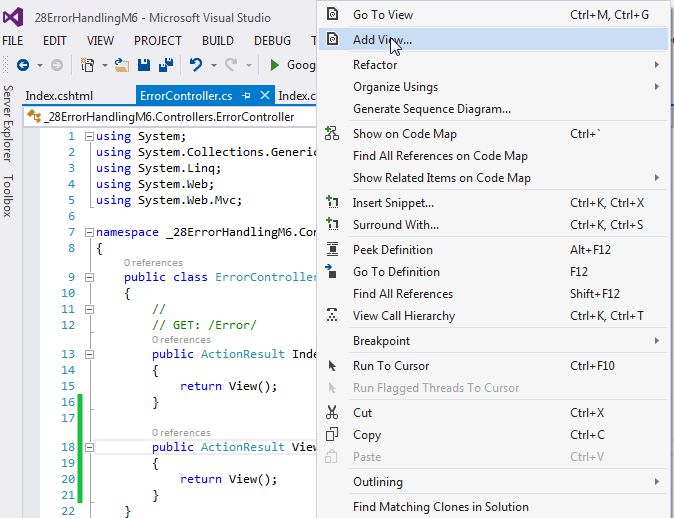Click the green Start debugging arrow
The width and height of the screenshot is (674, 518).
(x=274, y=65)
